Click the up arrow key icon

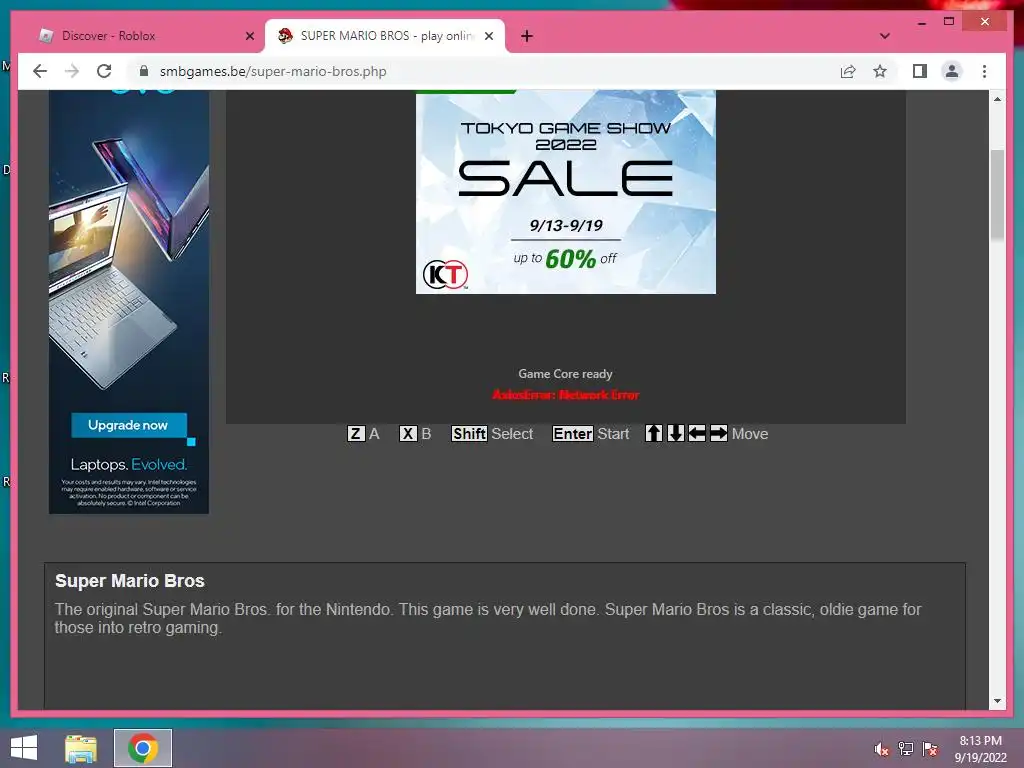(654, 433)
